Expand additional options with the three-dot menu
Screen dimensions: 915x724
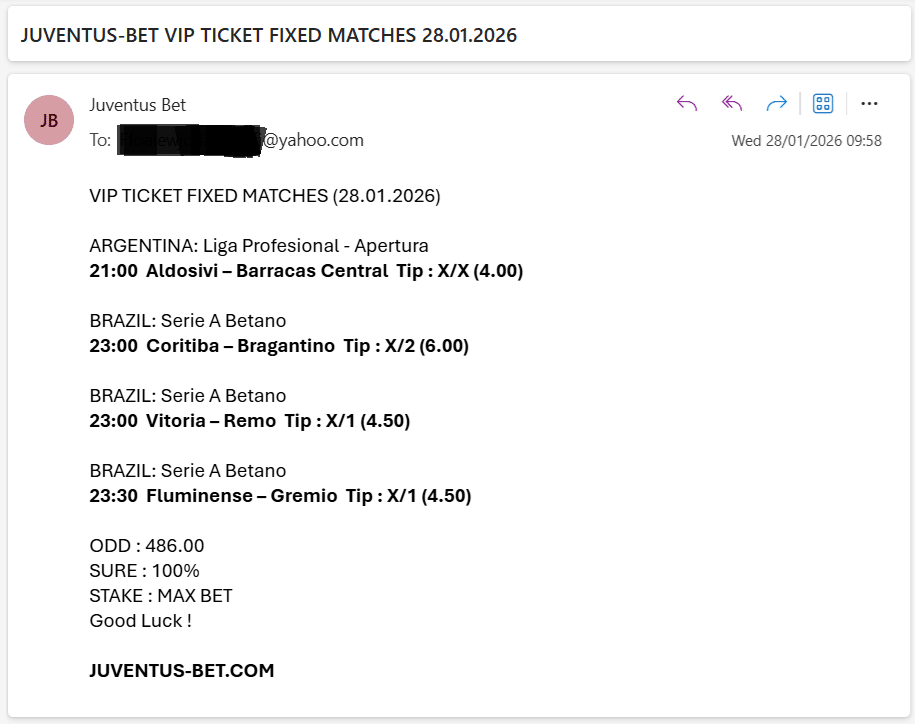pyautogui.click(x=869, y=103)
